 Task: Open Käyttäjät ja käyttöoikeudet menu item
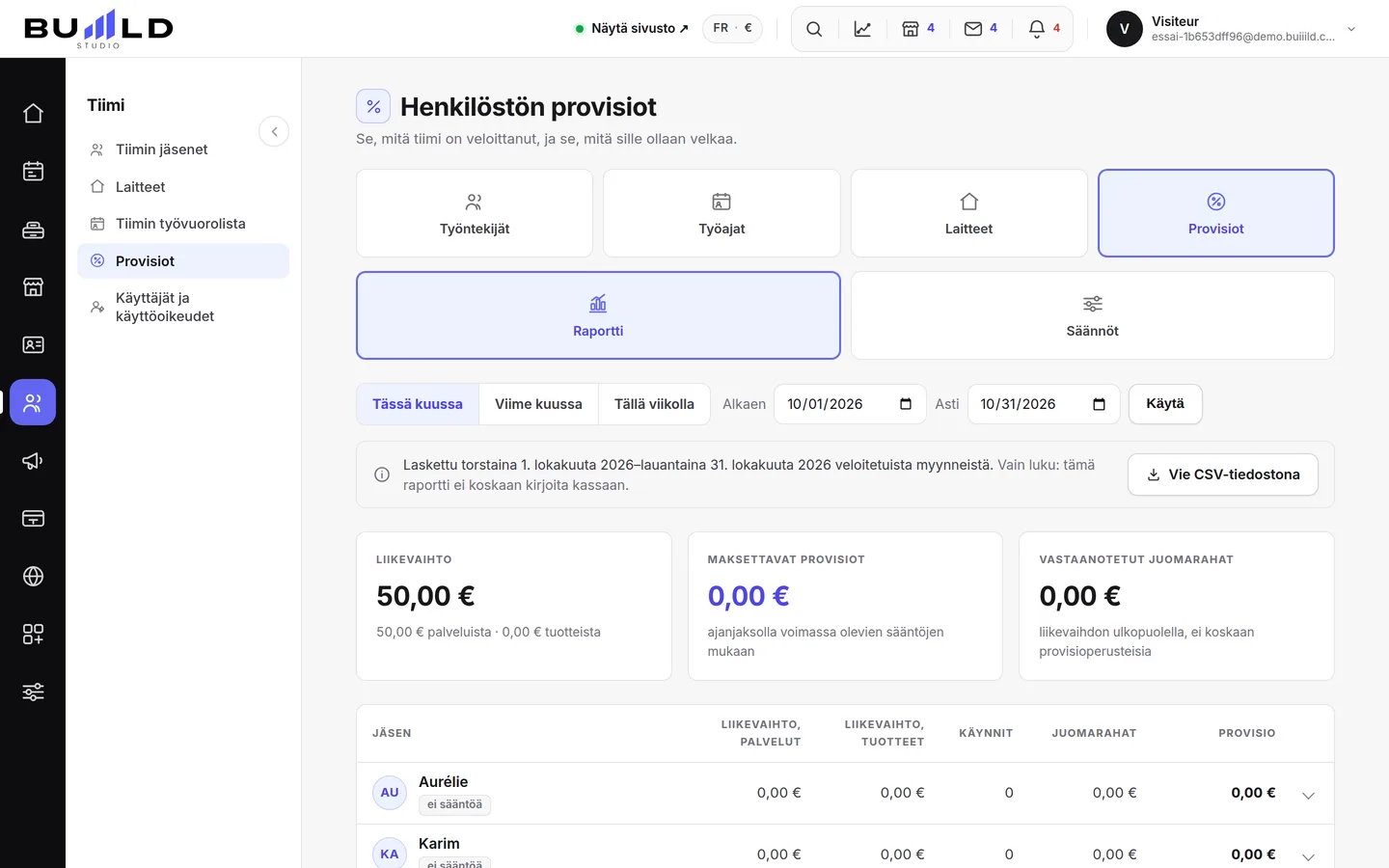pos(183,307)
